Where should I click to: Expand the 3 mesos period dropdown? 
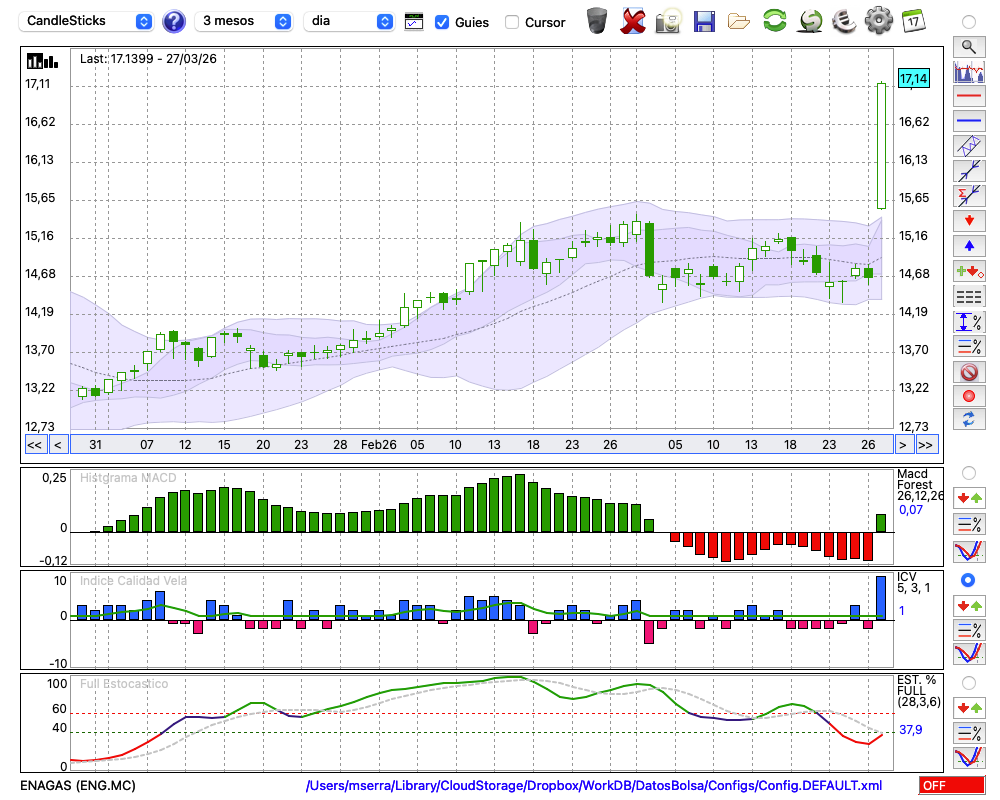[245, 21]
